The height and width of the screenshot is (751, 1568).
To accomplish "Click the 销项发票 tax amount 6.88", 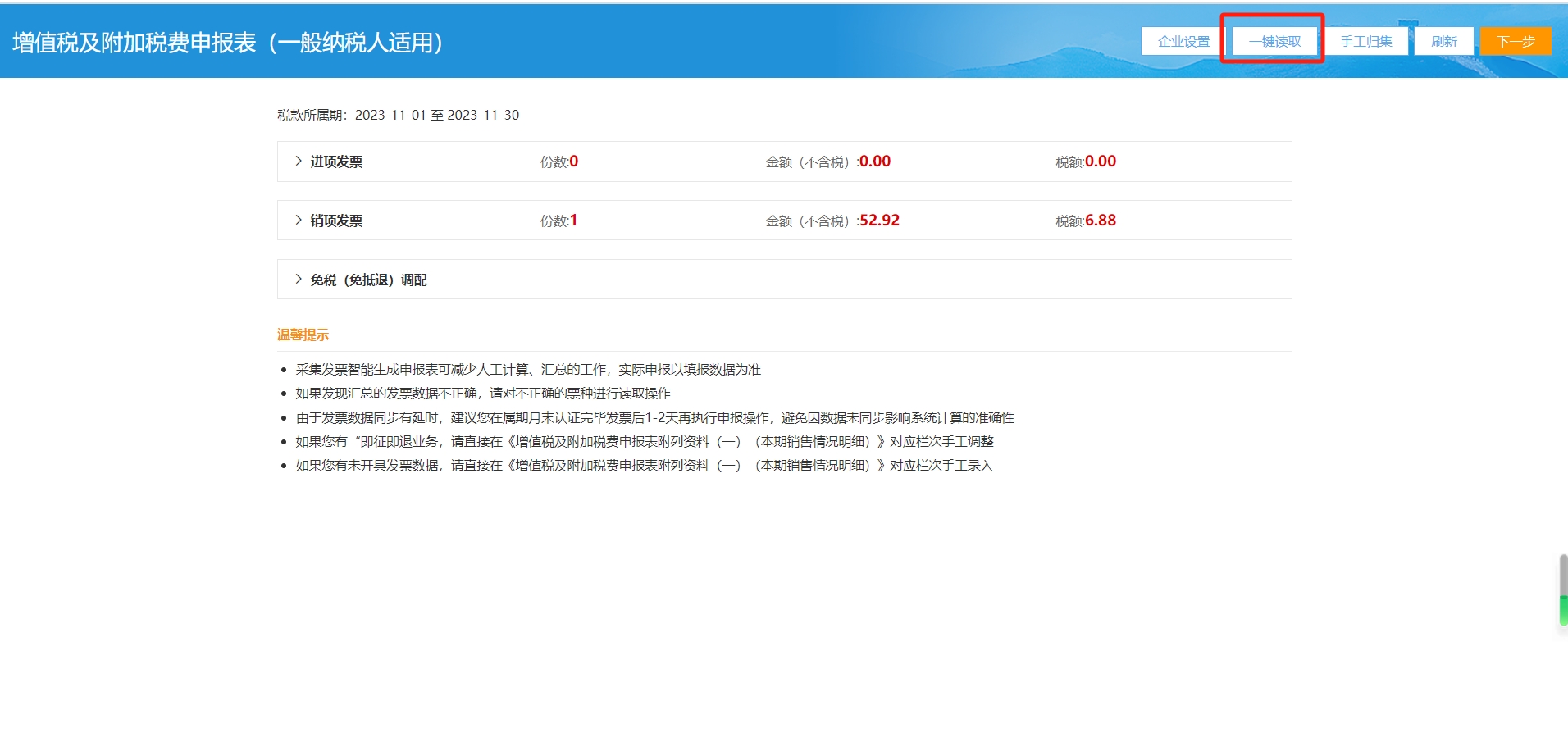I will click(1101, 221).
